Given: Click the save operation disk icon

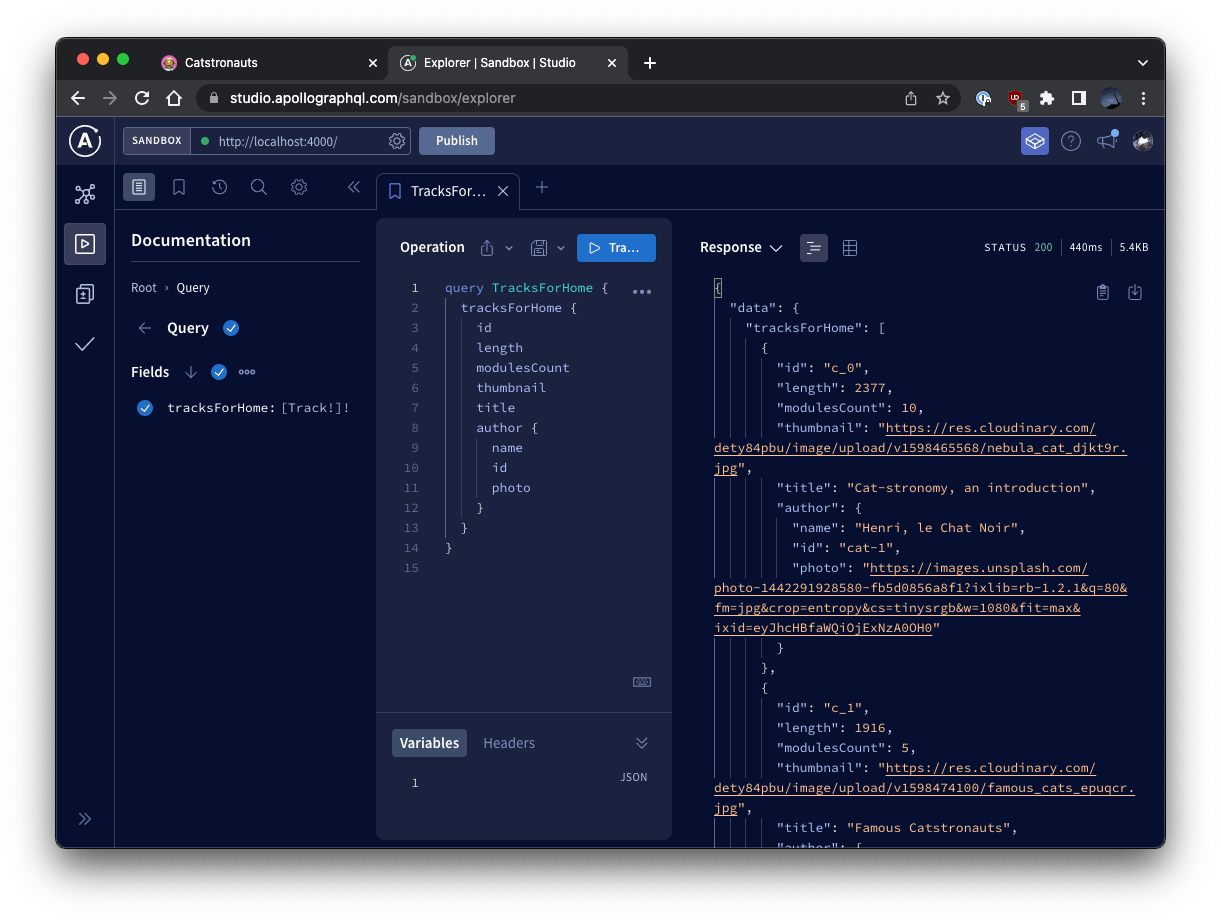Looking at the screenshot, I should coord(540,248).
